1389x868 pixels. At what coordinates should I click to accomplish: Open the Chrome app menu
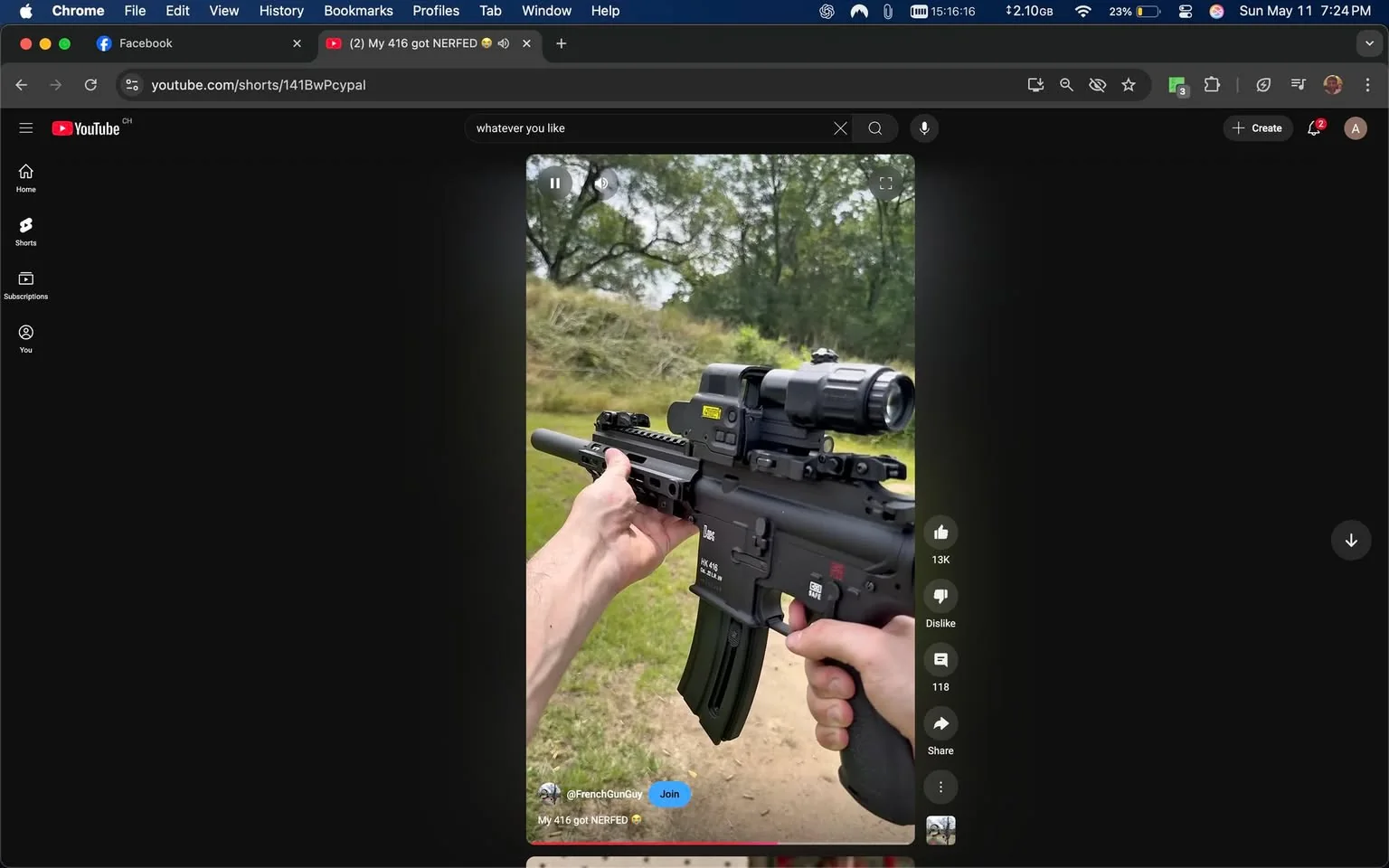pos(78,11)
